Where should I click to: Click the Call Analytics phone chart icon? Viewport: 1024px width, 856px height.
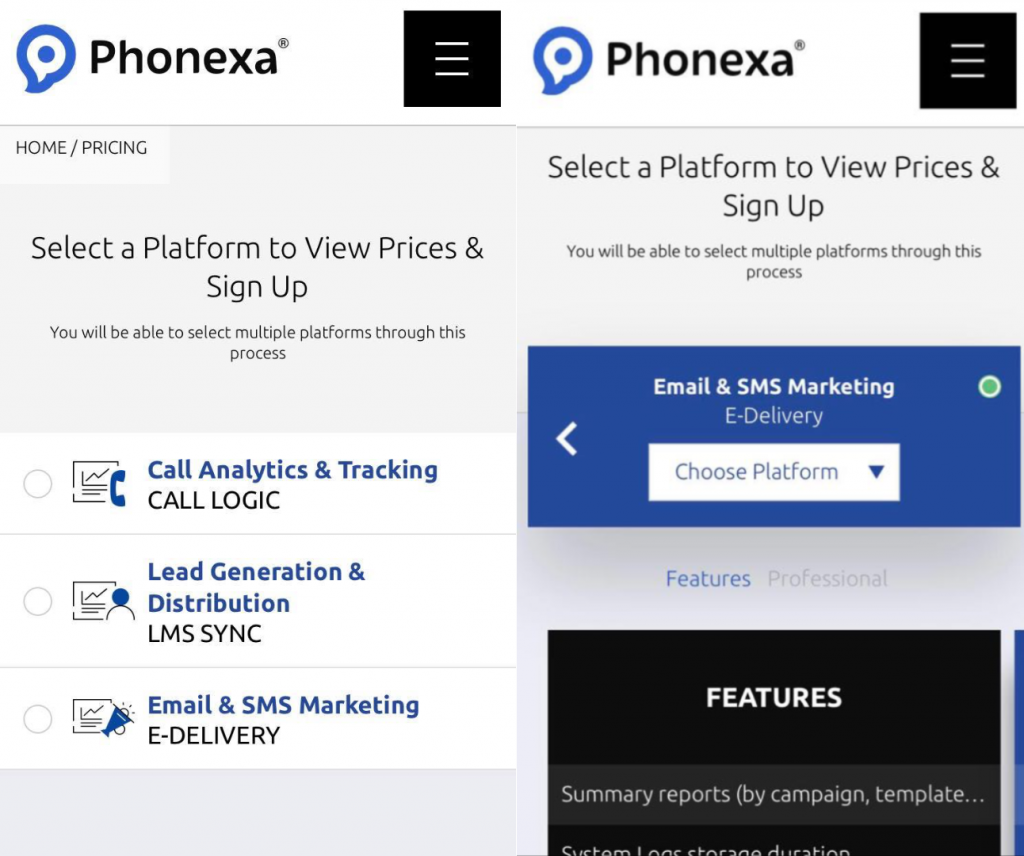(99, 484)
